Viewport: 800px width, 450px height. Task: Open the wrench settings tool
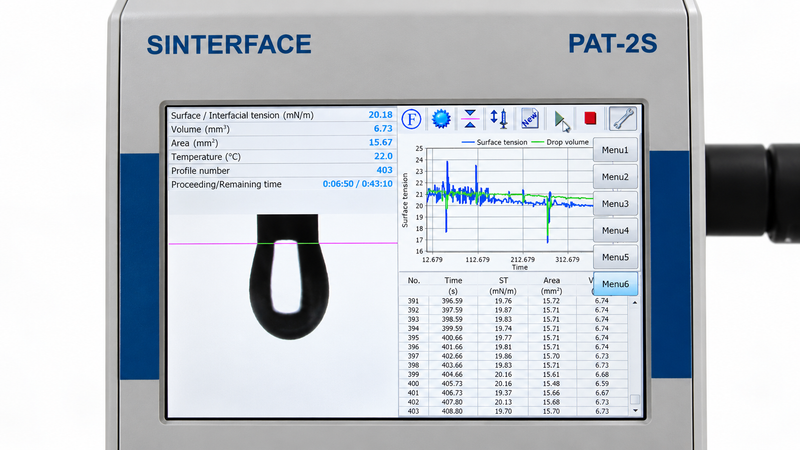tap(623, 118)
